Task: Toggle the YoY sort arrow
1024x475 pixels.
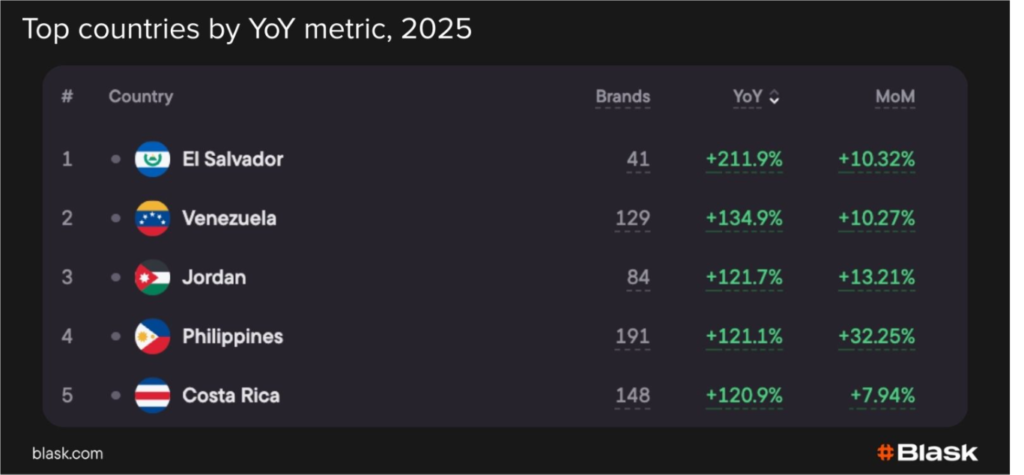Action: point(775,97)
